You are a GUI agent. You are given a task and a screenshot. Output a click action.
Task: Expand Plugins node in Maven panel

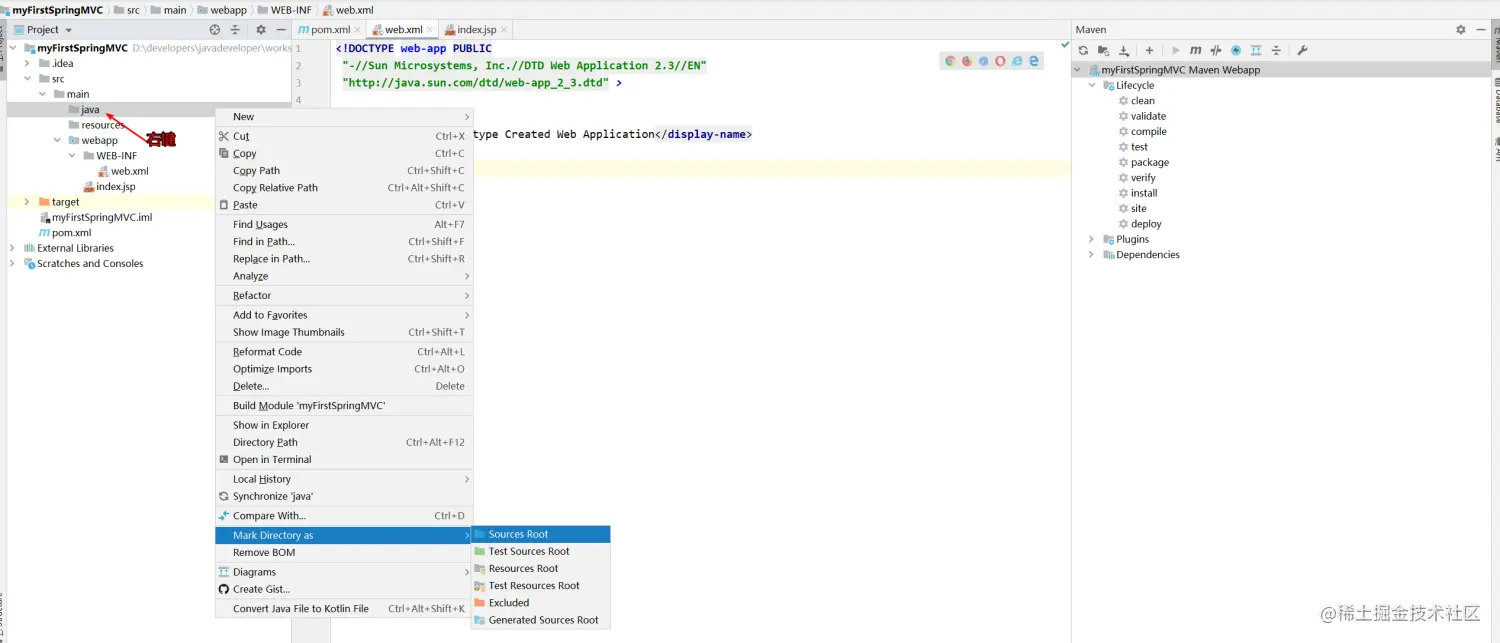click(x=1092, y=240)
